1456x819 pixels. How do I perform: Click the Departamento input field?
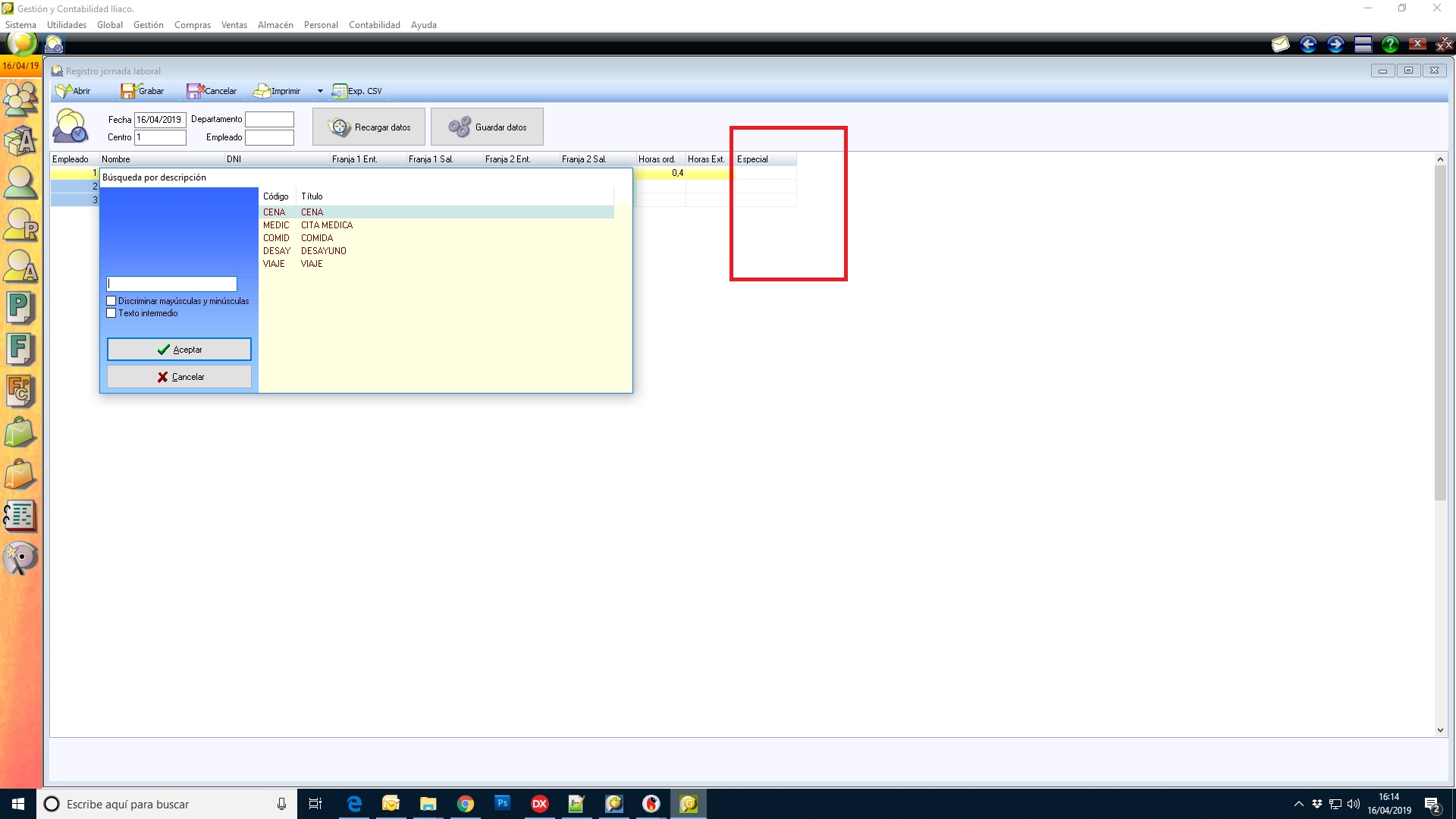coord(269,120)
